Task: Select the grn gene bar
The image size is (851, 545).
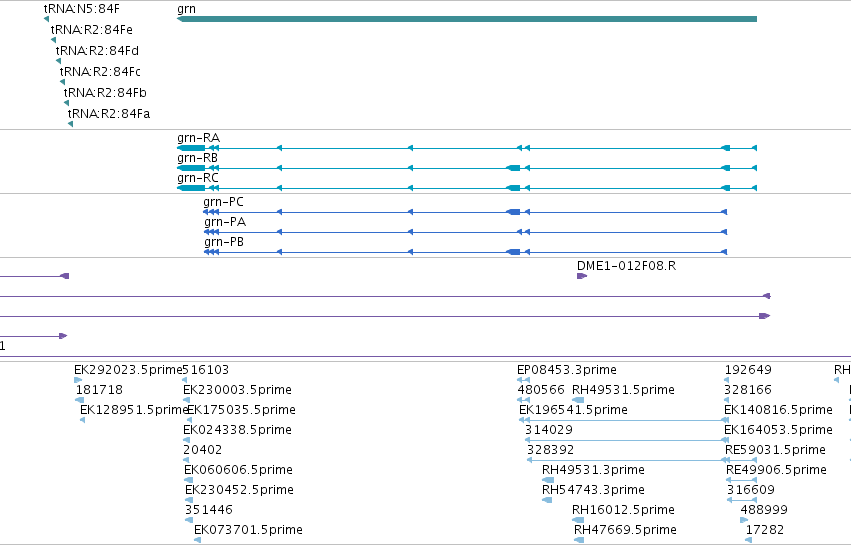Action: click(467, 19)
